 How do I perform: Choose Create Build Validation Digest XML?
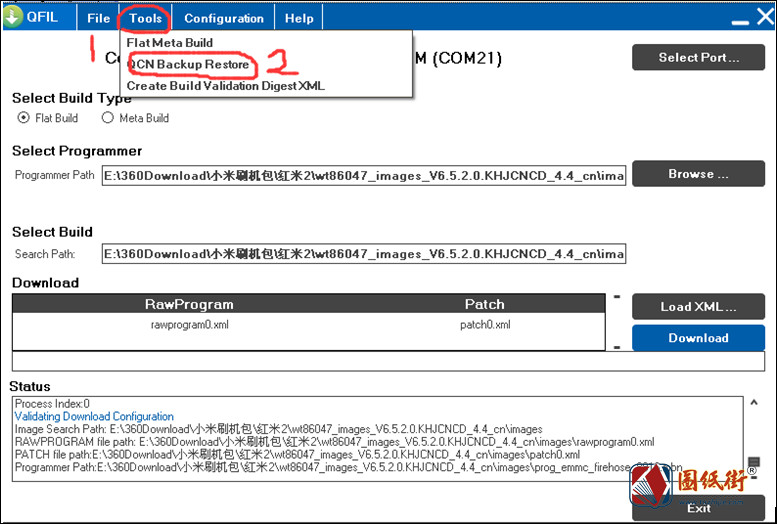[x=225, y=86]
